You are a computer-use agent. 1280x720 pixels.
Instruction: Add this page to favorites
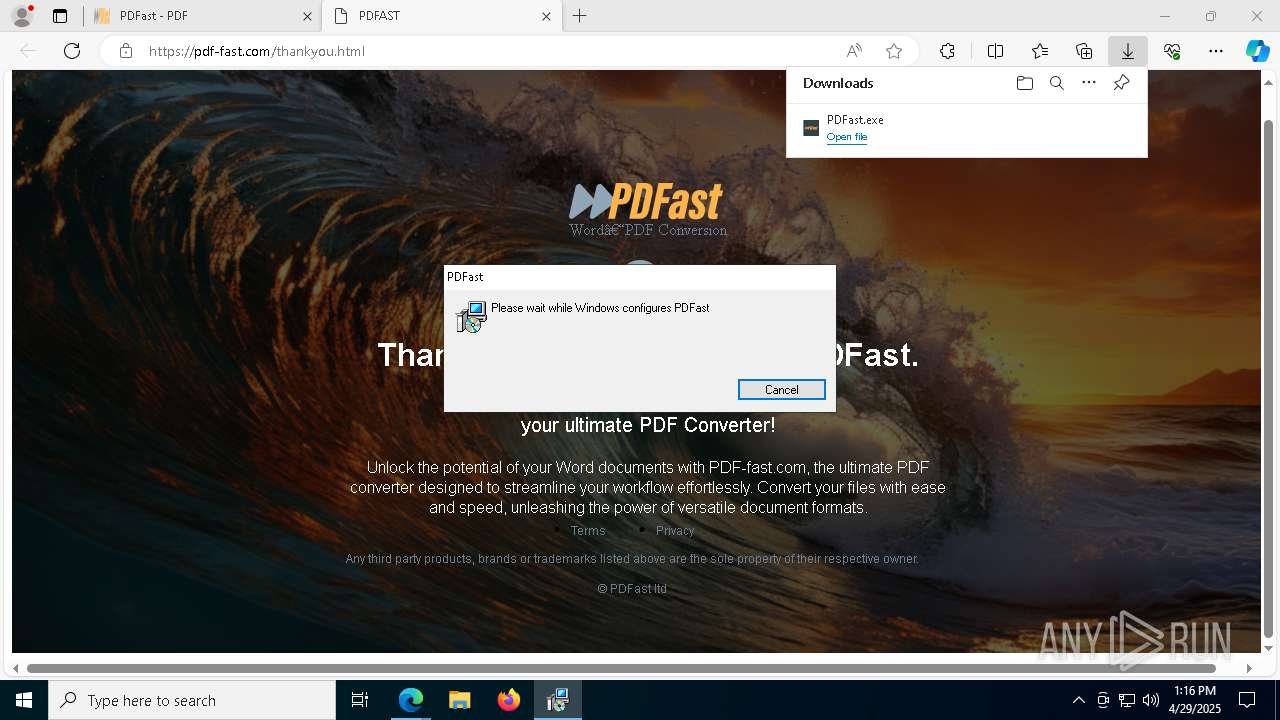pyautogui.click(x=894, y=51)
